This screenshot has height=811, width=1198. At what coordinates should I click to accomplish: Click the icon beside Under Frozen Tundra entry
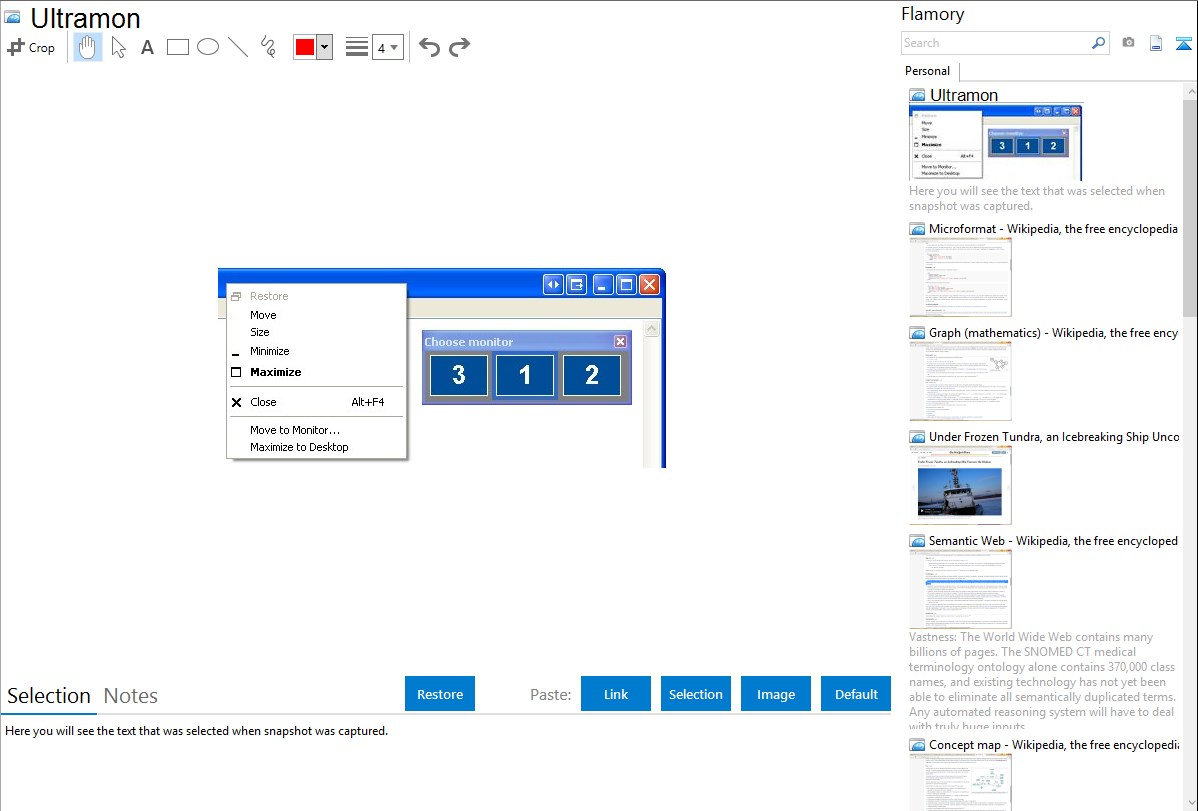(918, 437)
